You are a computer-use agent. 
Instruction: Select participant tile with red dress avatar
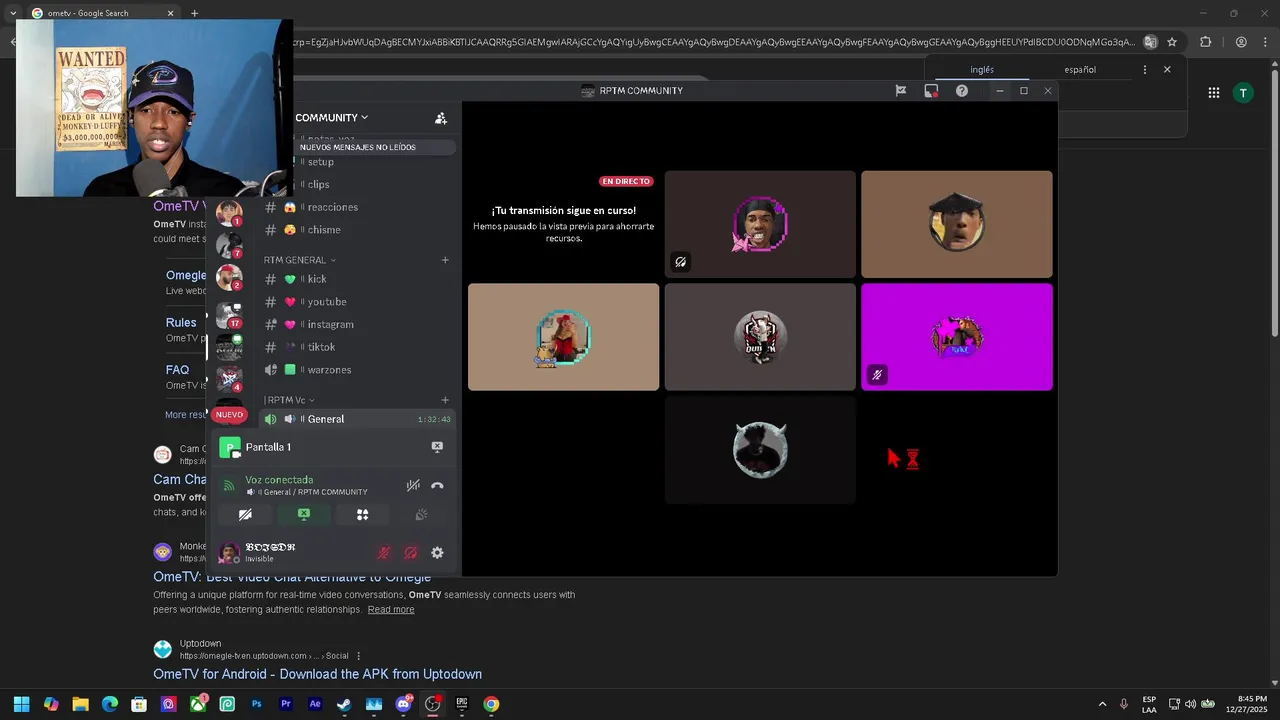(x=563, y=337)
